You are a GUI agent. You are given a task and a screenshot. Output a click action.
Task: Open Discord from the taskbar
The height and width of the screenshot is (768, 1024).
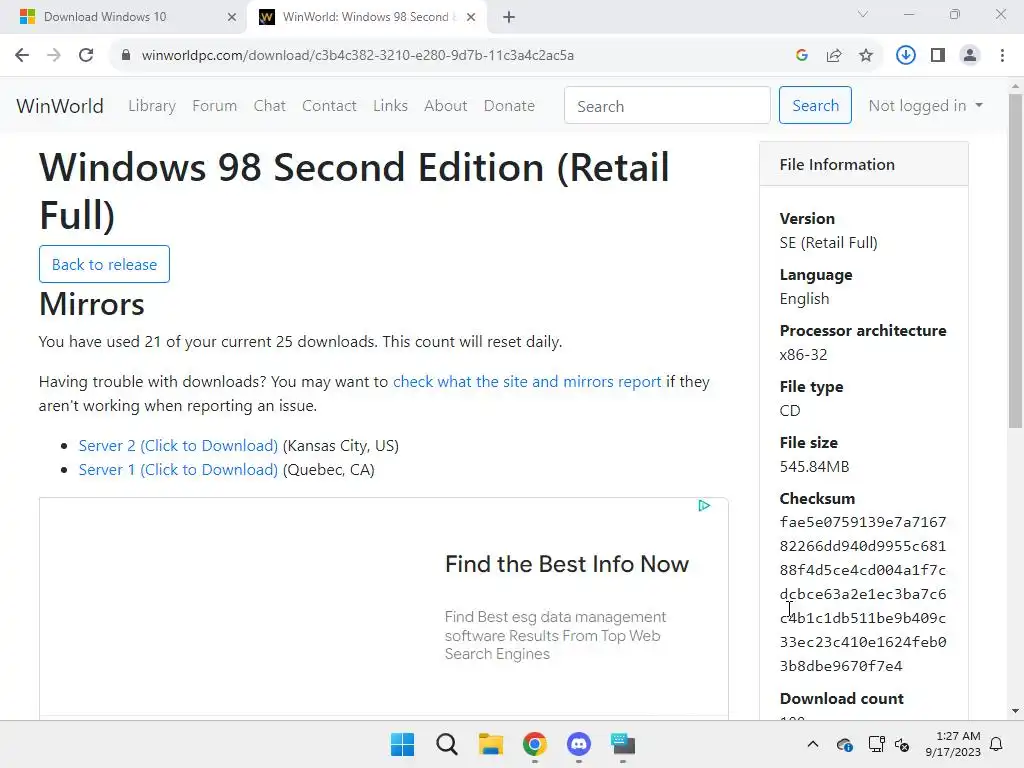[x=579, y=744]
